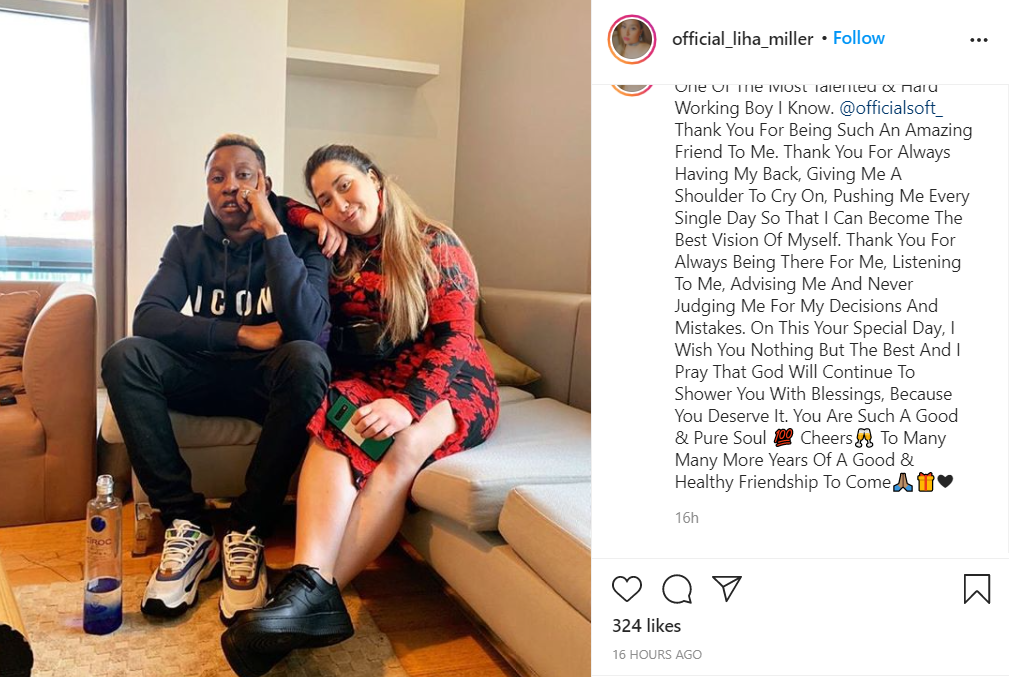Click the 16 HOURS AGO post date
The image size is (1009, 677).
(657, 654)
